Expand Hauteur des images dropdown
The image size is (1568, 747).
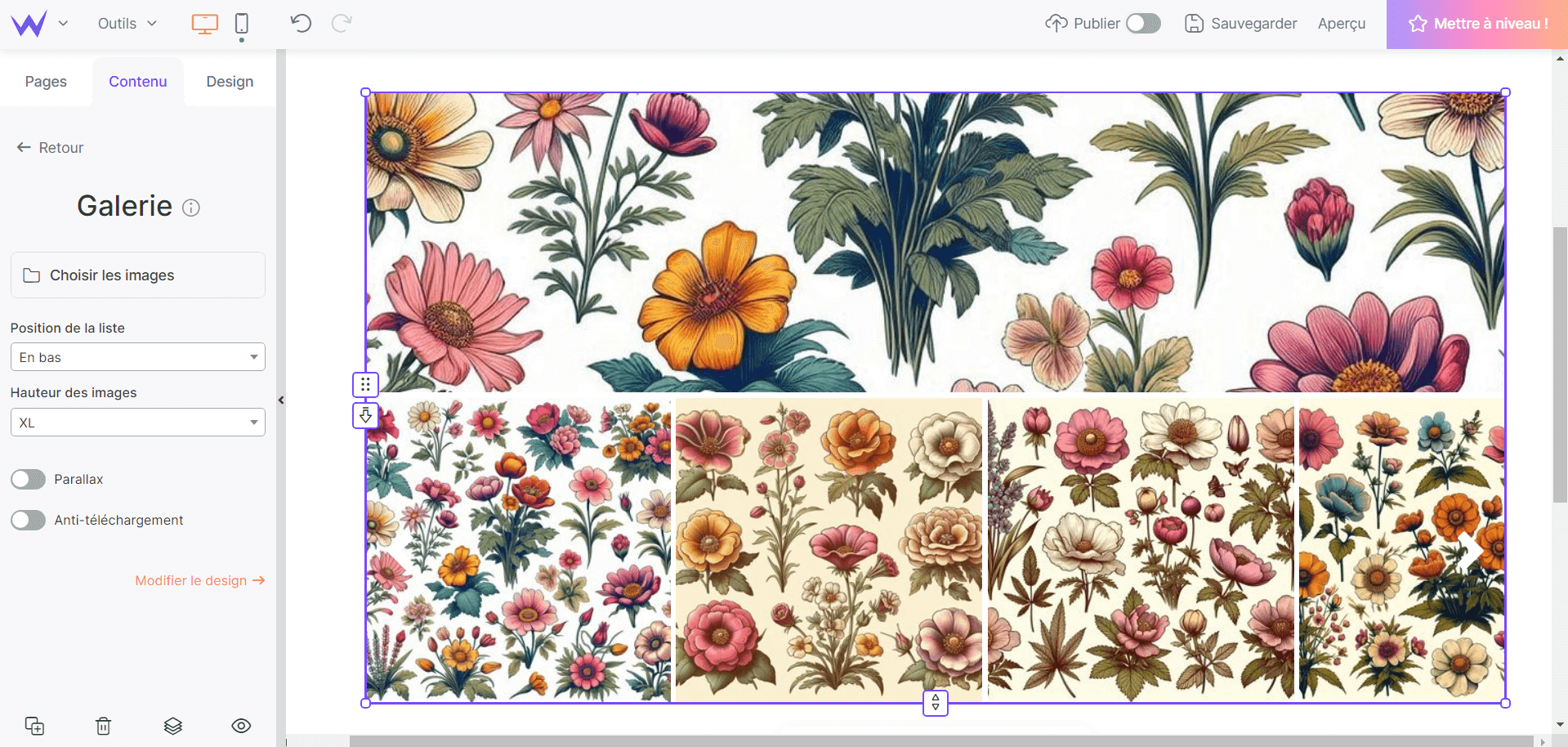click(x=137, y=423)
